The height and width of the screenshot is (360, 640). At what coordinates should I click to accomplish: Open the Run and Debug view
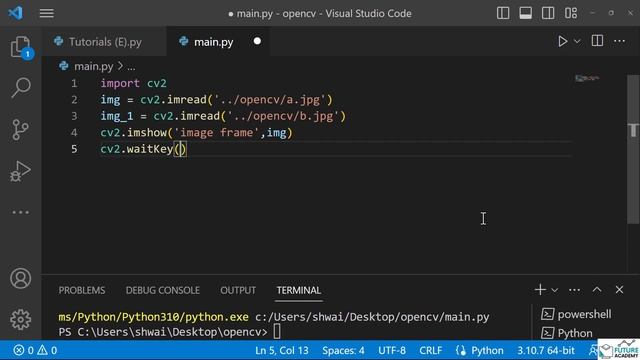click(x=20, y=171)
